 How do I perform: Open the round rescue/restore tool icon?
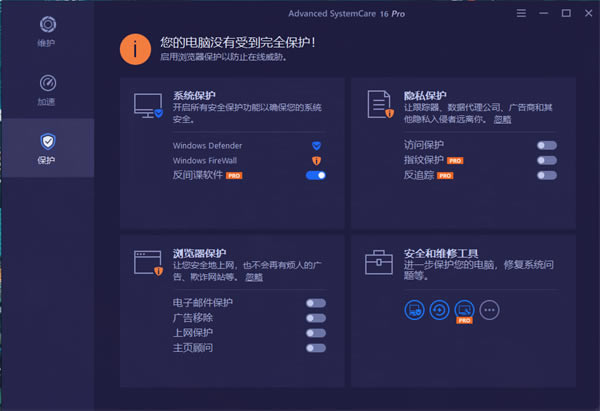click(x=439, y=310)
